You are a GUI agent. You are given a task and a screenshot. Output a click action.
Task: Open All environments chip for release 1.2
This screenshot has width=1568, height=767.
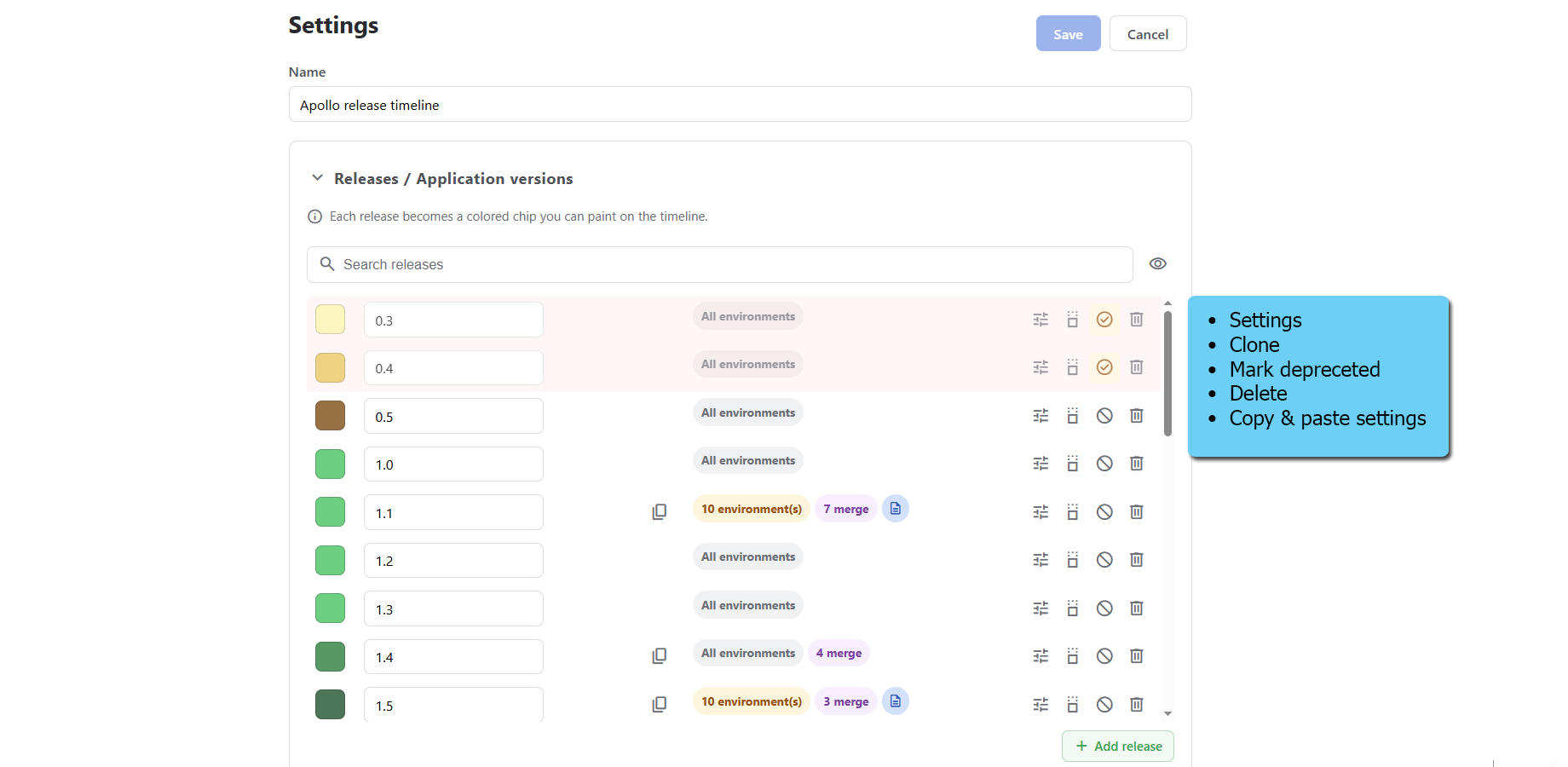[748, 557]
